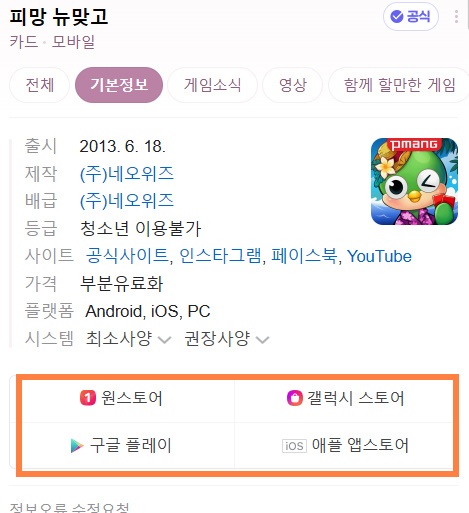Open the 게임소식 tab

tap(212, 85)
